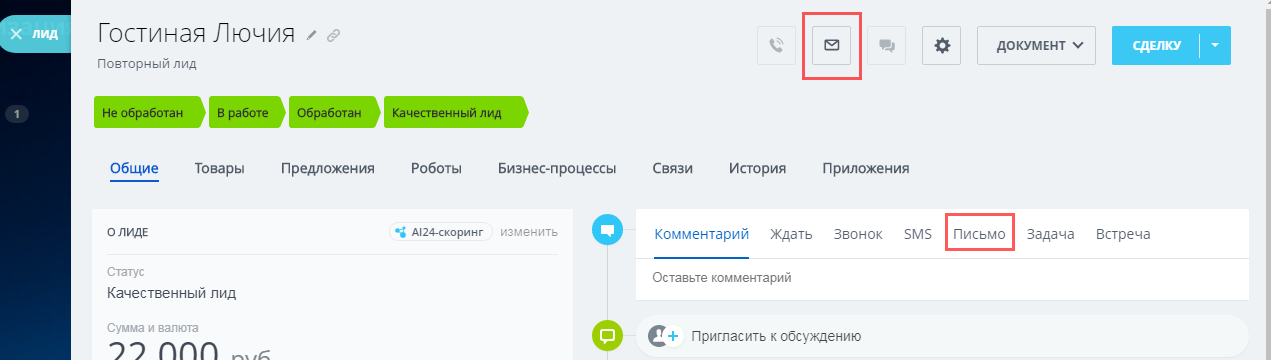Click Повторный лид subtitle text

pyautogui.click(x=147, y=63)
